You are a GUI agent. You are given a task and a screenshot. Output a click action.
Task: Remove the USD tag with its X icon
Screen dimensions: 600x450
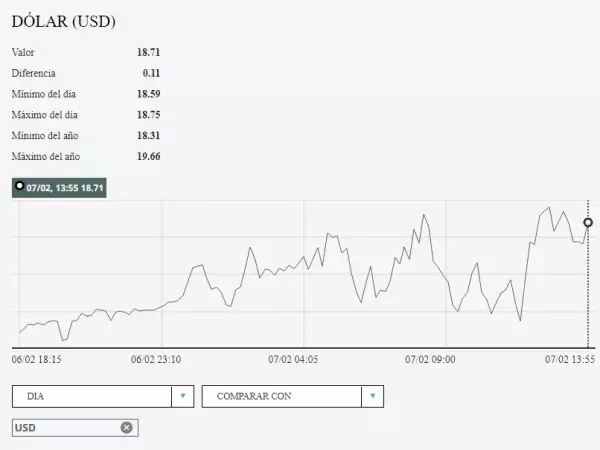126,428
